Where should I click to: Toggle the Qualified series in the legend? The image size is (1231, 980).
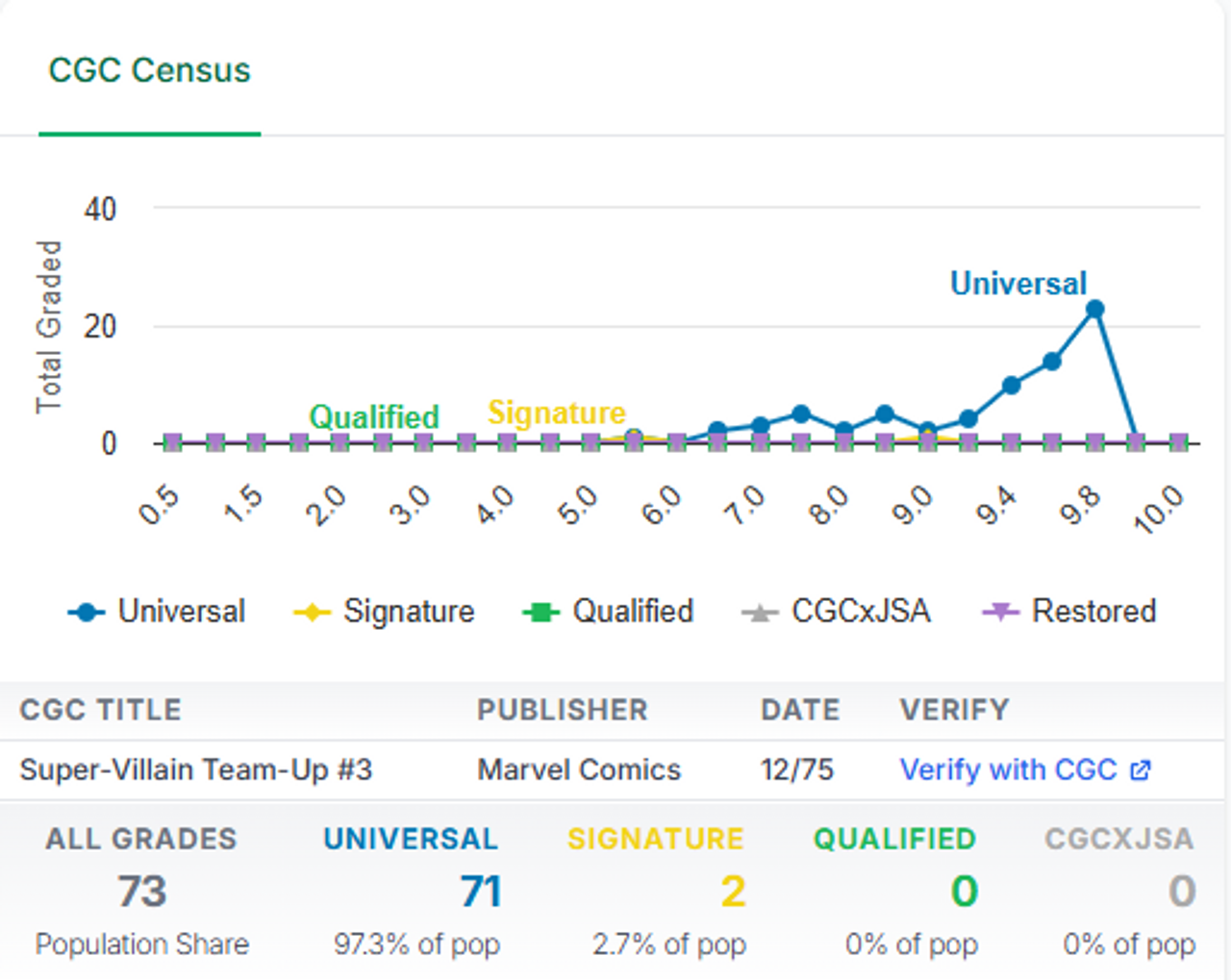pyautogui.click(x=607, y=612)
